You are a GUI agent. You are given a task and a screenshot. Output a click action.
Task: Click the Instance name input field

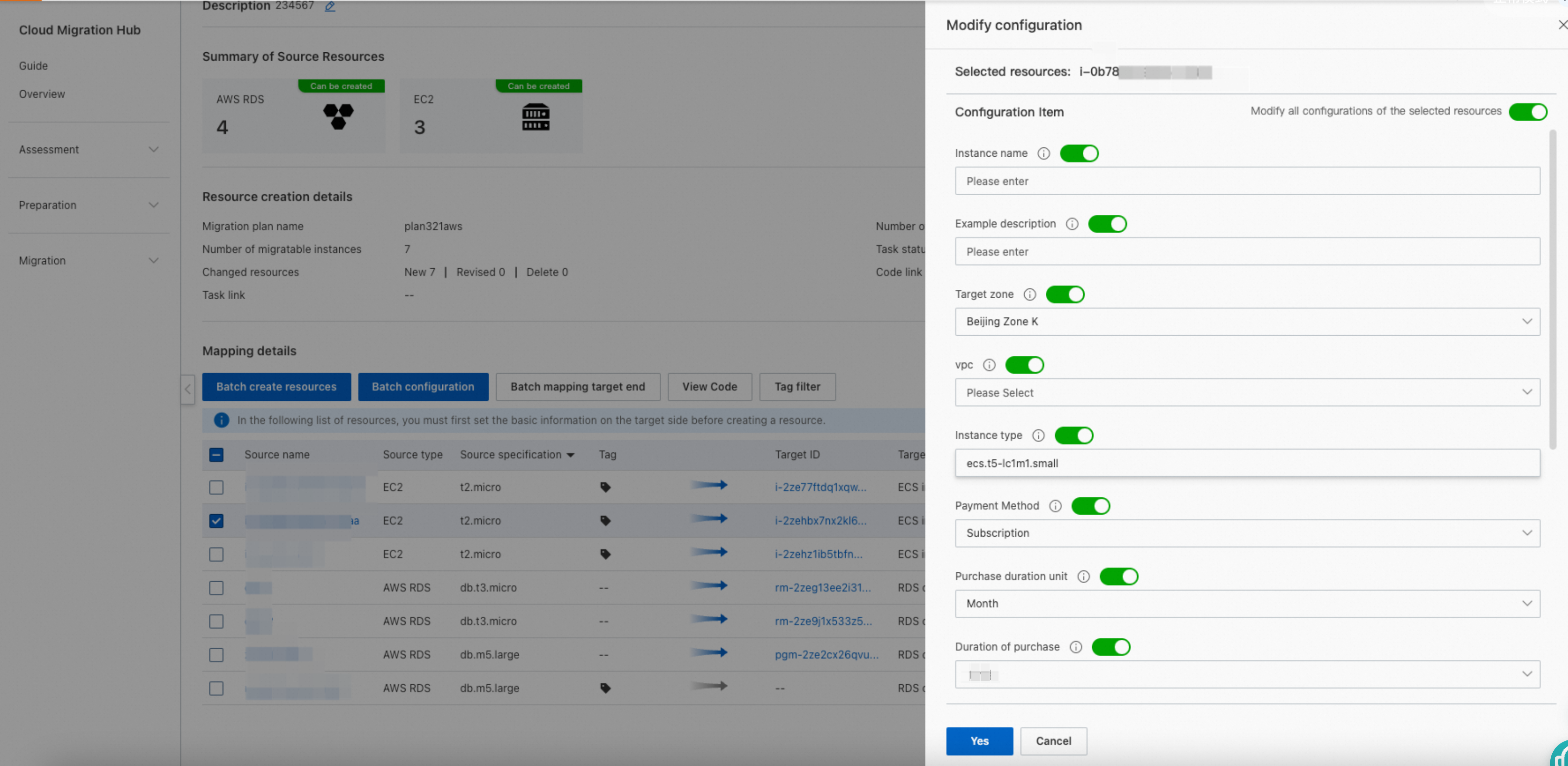click(1247, 181)
